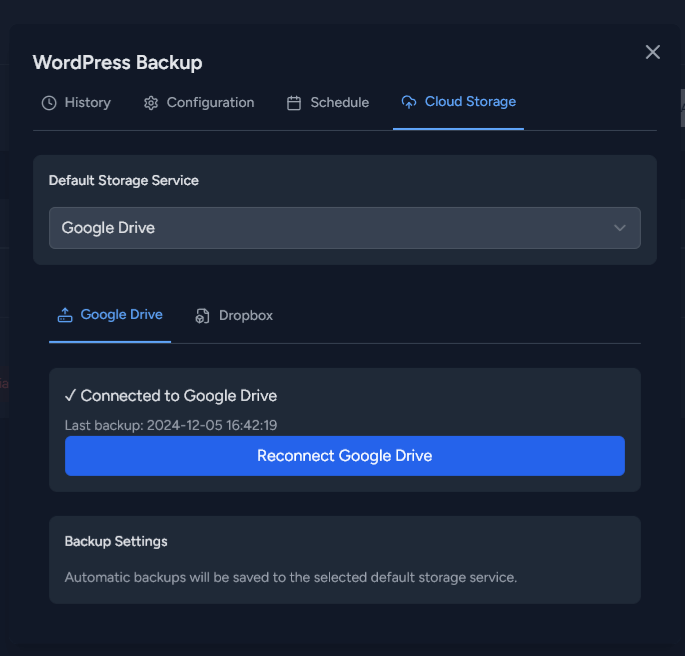Click the WordPress Backup title

point(118,62)
